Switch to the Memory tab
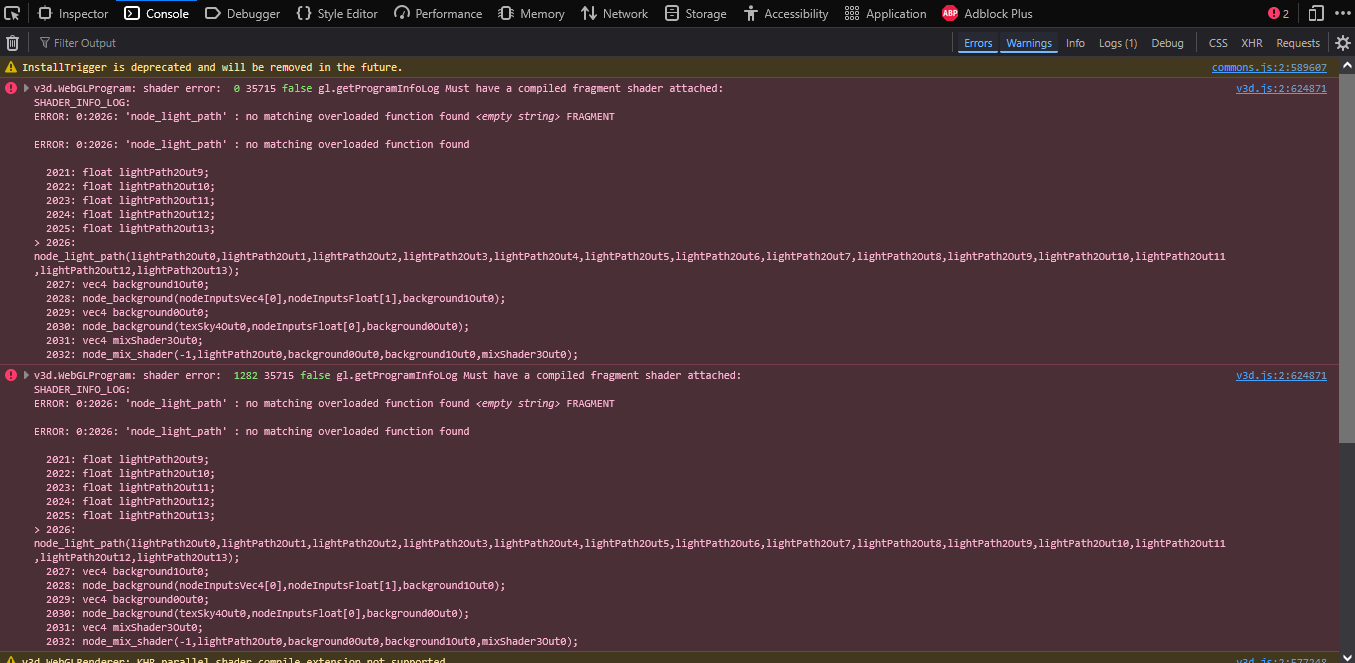The height and width of the screenshot is (663, 1355). click(532, 14)
